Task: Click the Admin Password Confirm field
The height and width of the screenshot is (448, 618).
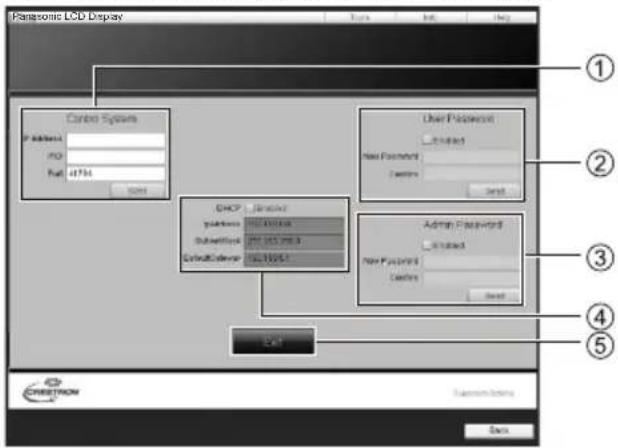Action: pyautogui.click(x=472, y=278)
